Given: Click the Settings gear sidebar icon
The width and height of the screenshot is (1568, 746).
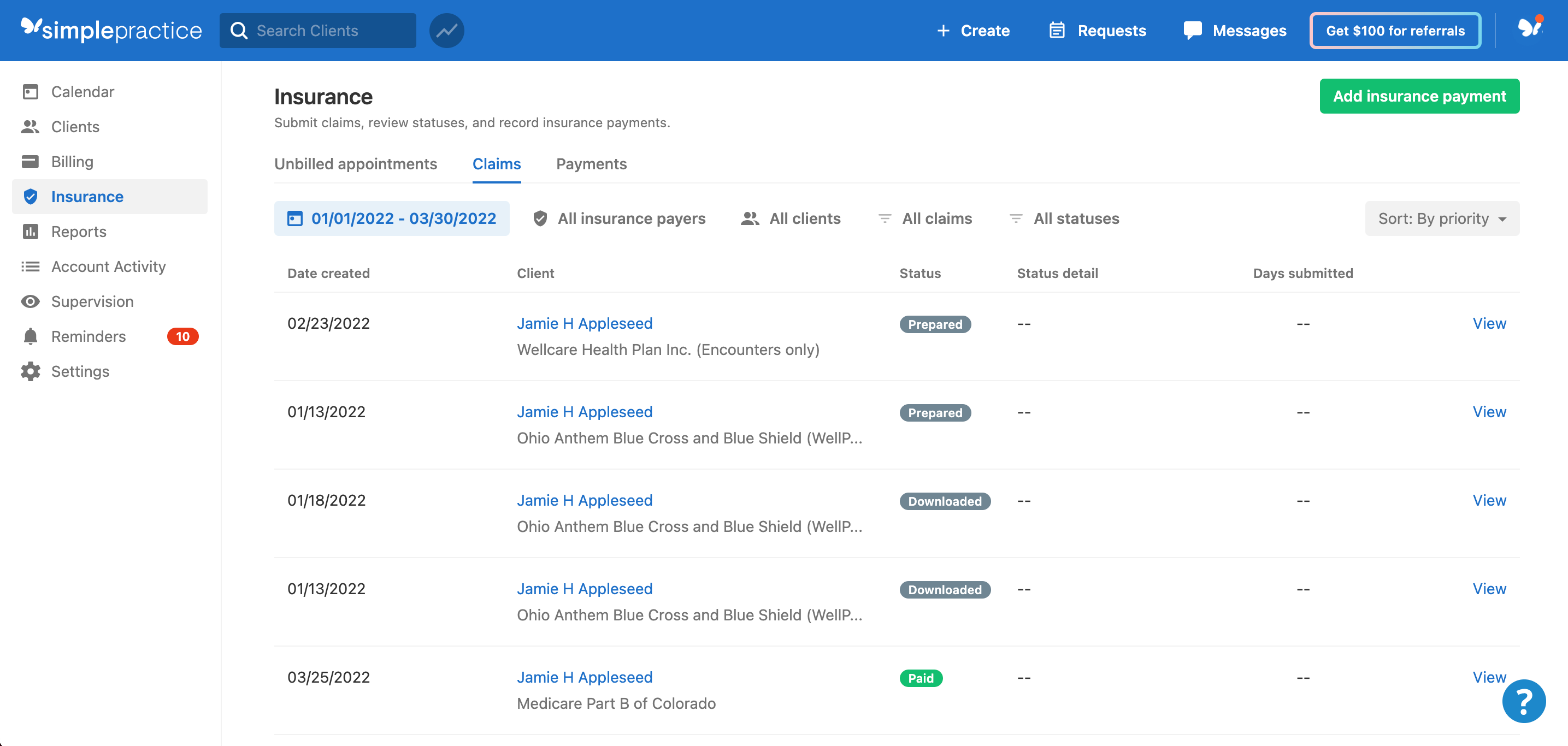Looking at the screenshot, I should 31,371.
